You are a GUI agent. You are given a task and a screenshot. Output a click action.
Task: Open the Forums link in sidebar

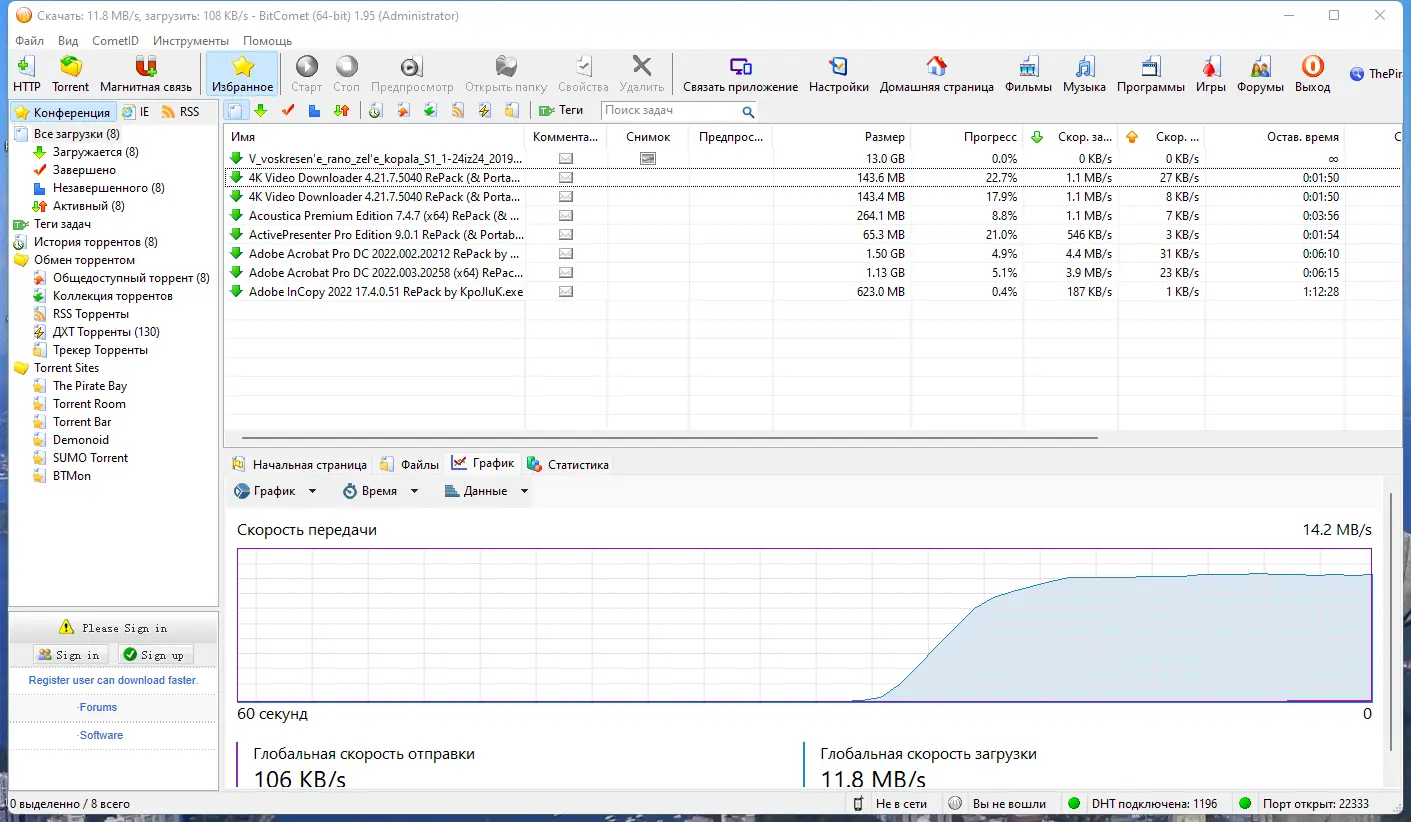click(x=98, y=707)
